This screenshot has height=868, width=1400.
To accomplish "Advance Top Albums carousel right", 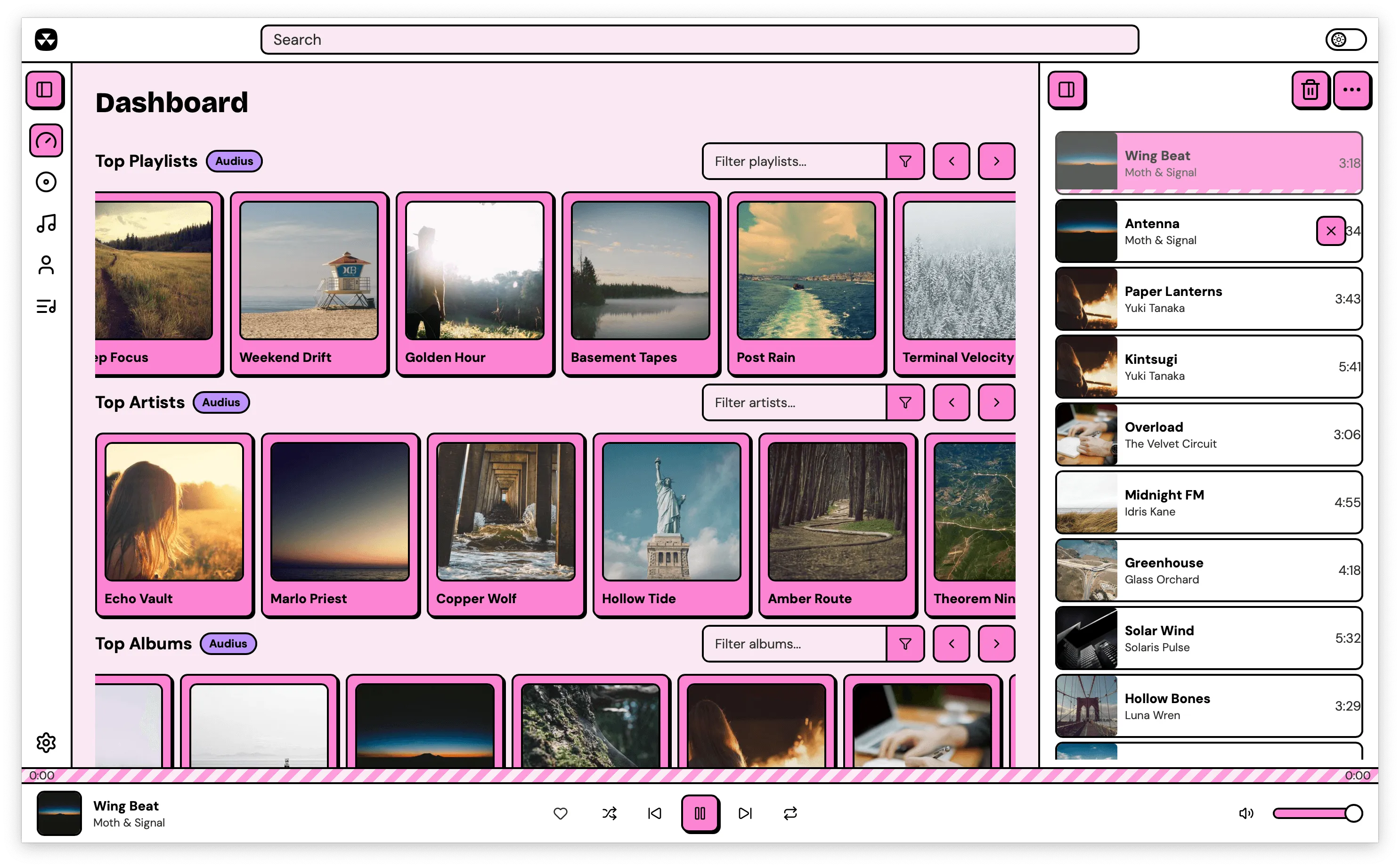I will pos(996,644).
